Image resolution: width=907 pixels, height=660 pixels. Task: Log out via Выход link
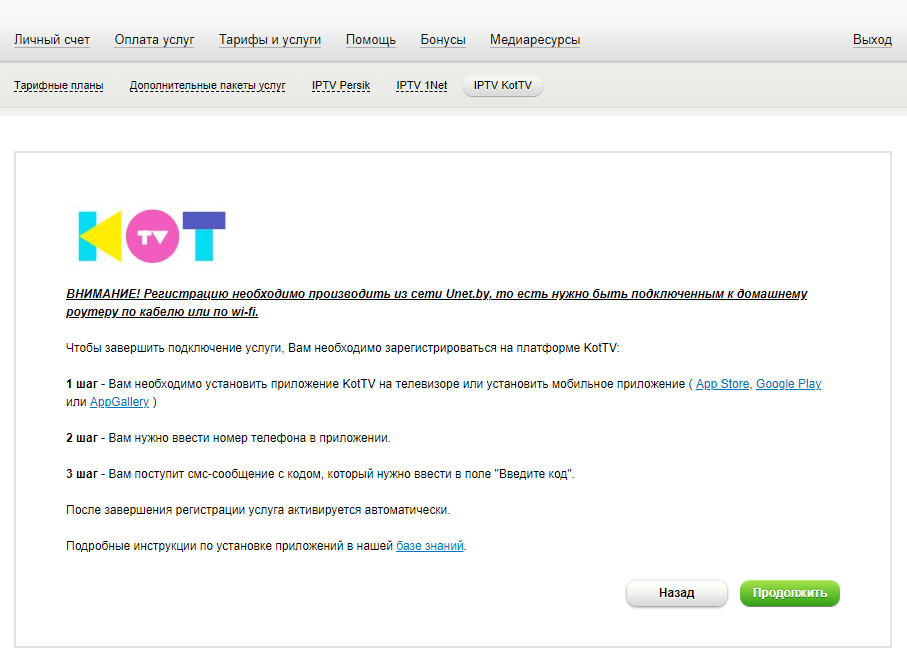pyautogui.click(x=872, y=40)
